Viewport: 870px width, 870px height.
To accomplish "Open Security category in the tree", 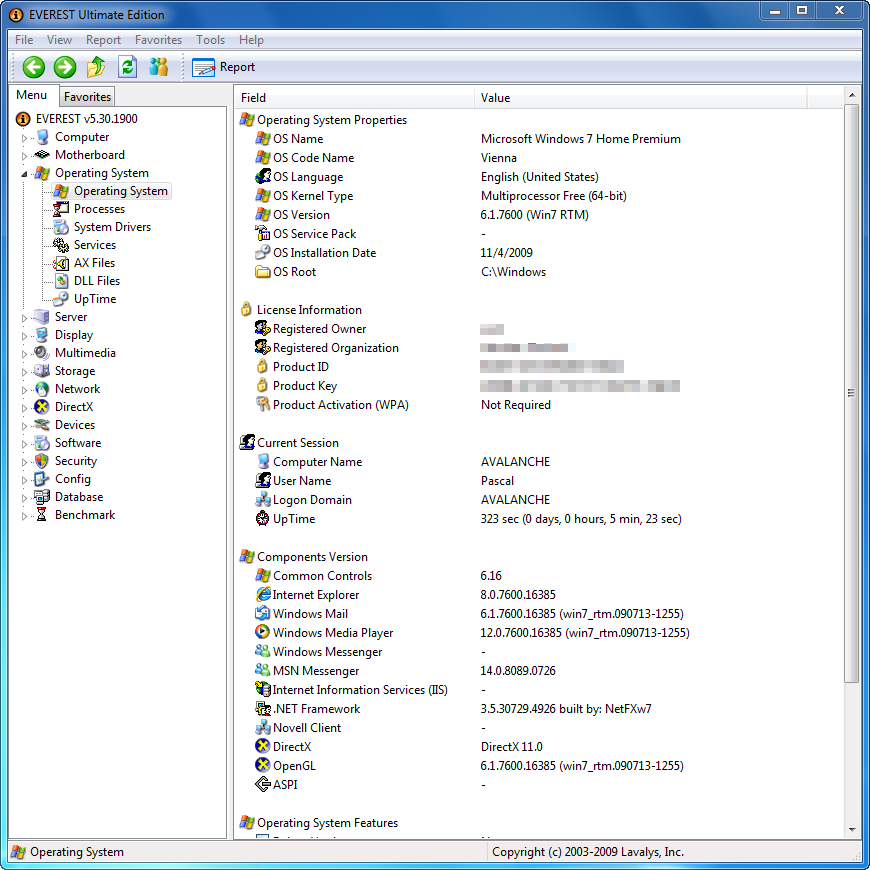I will tap(75, 461).
